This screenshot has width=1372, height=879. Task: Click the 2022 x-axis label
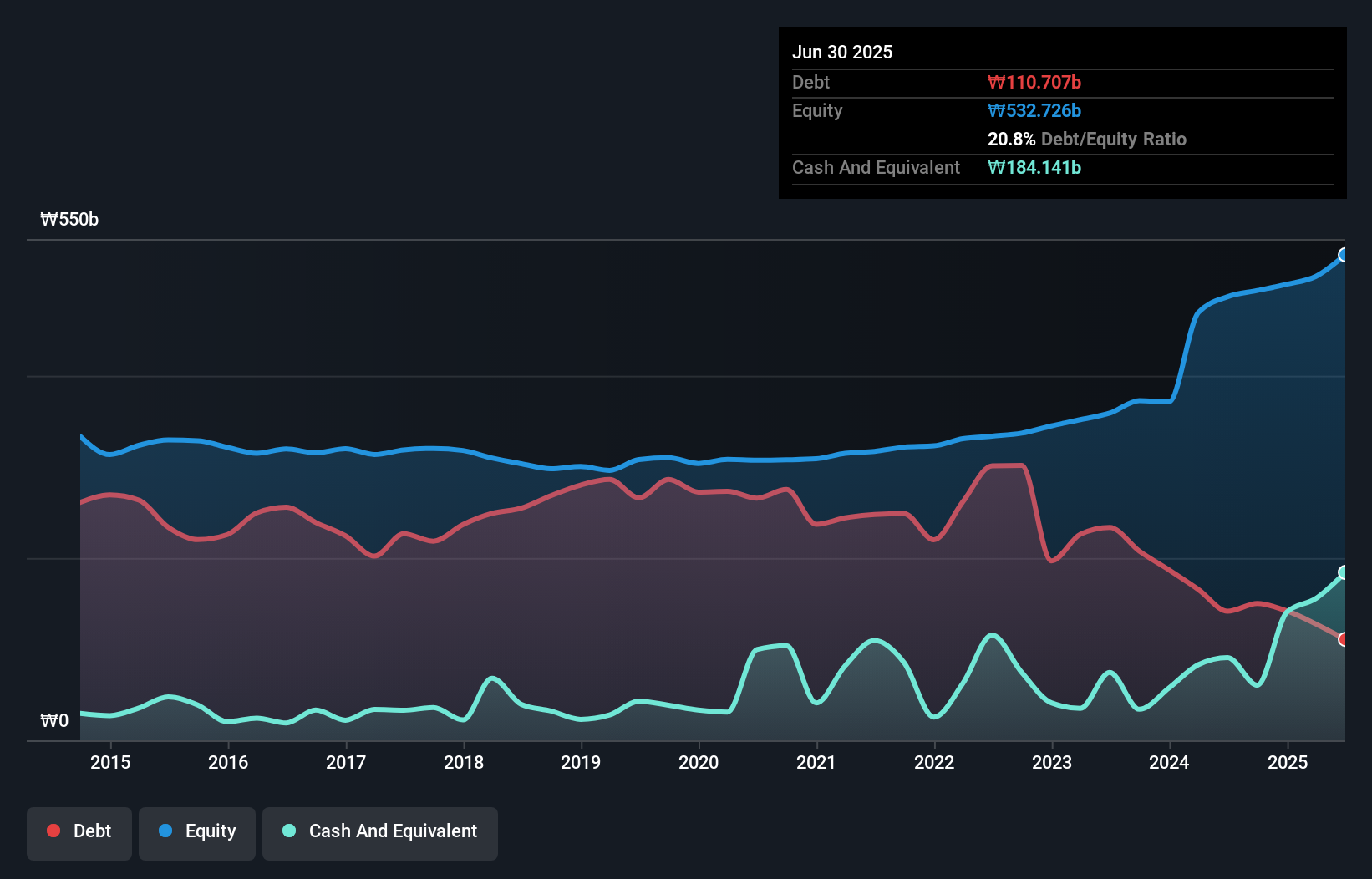pyautogui.click(x=934, y=762)
